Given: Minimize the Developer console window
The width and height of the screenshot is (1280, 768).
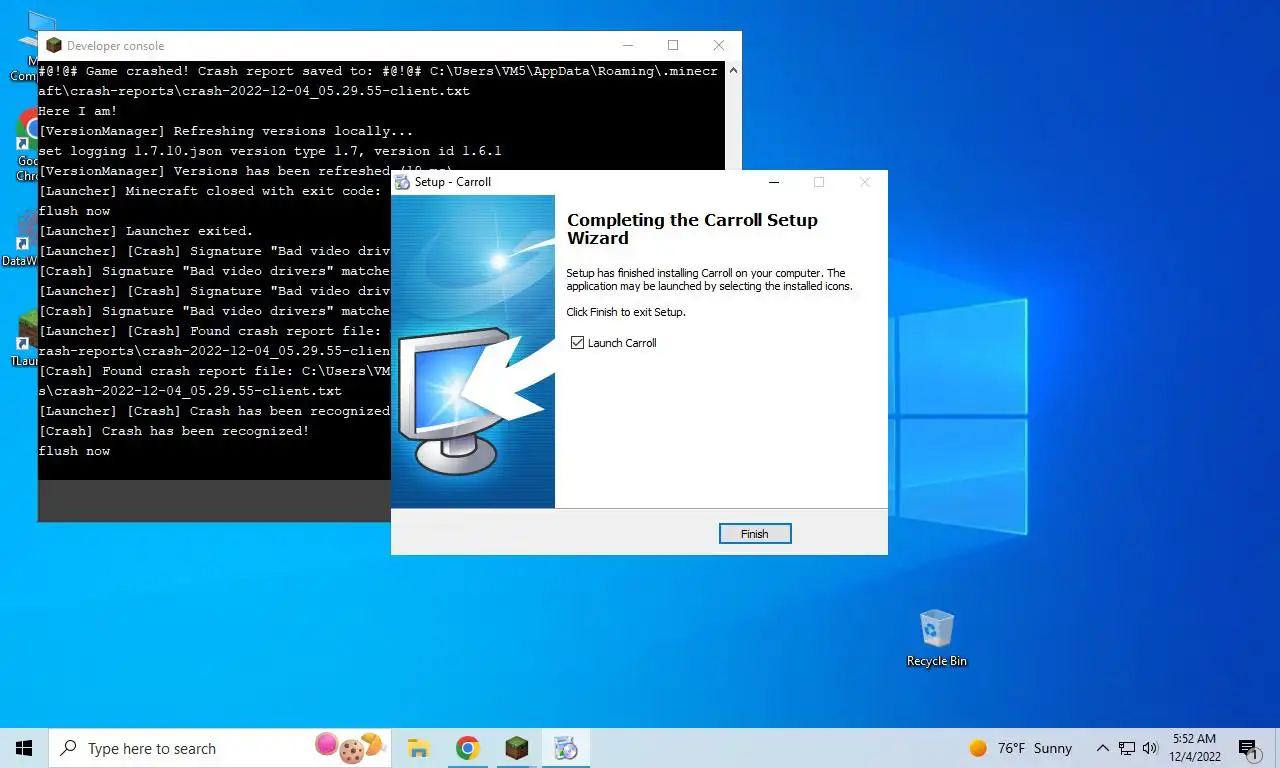Looking at the screenshot, I should pyautogui.click(x=627, y=45).
